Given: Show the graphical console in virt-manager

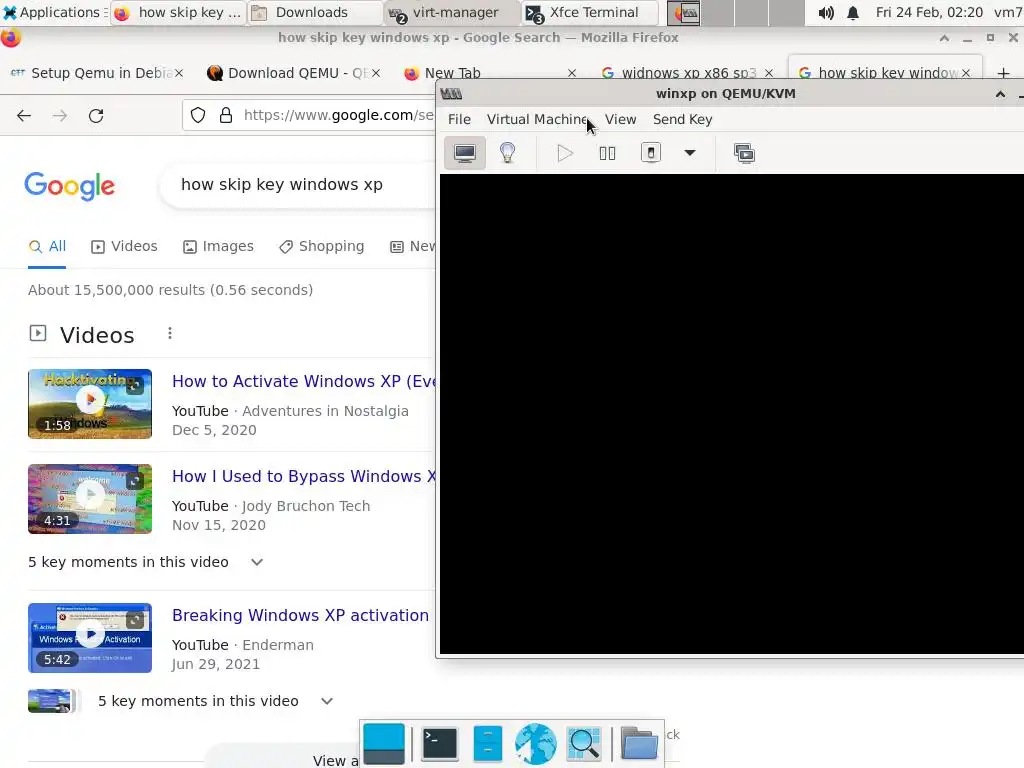Looking at the screenshot, I should tap(464, 153).
